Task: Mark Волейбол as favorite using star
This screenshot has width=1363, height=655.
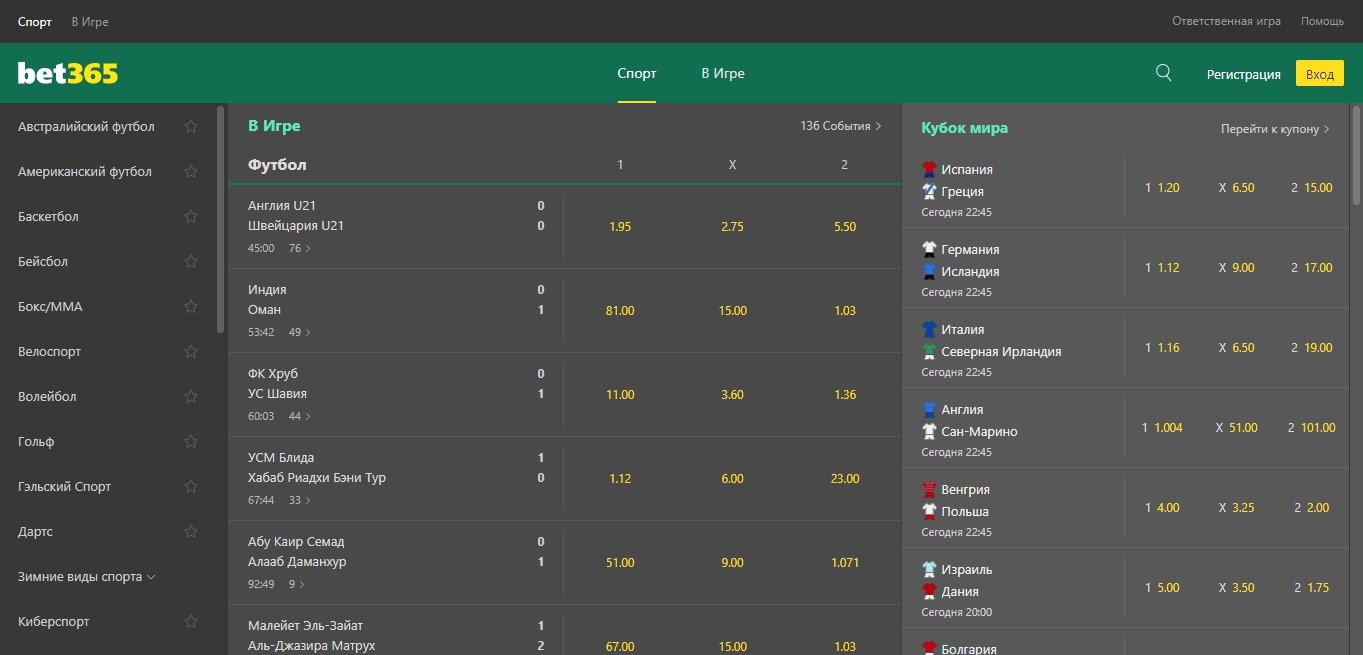Action: pos(191,397)
